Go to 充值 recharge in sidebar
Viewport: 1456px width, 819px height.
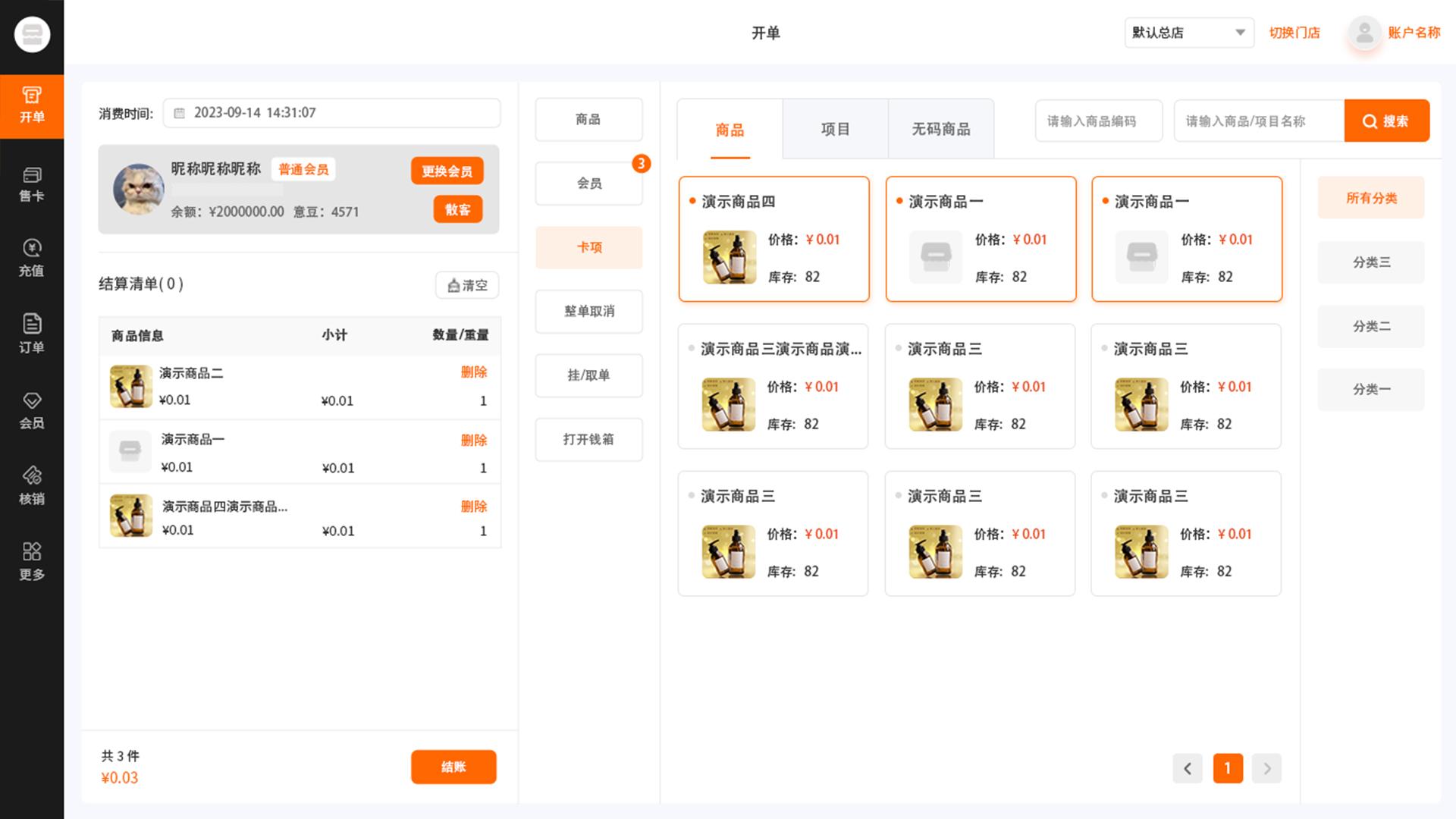click(x=31, y=258)
